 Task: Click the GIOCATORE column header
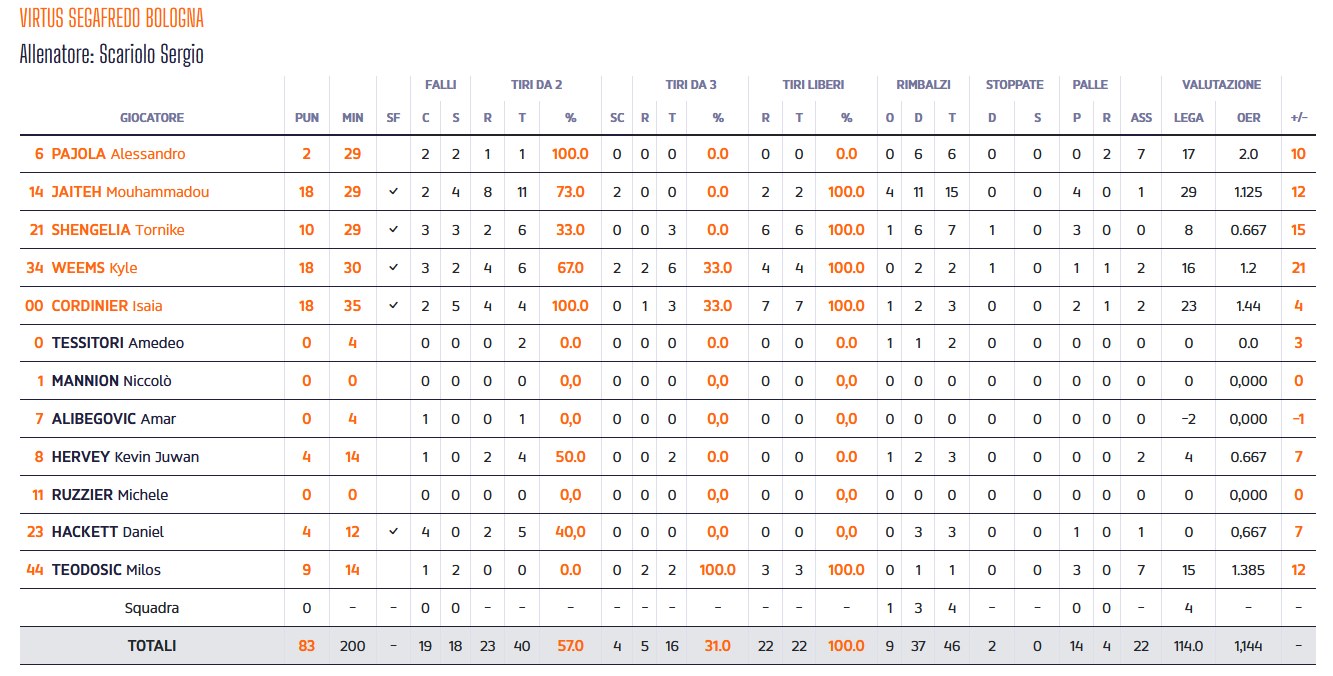coord(152,118)
